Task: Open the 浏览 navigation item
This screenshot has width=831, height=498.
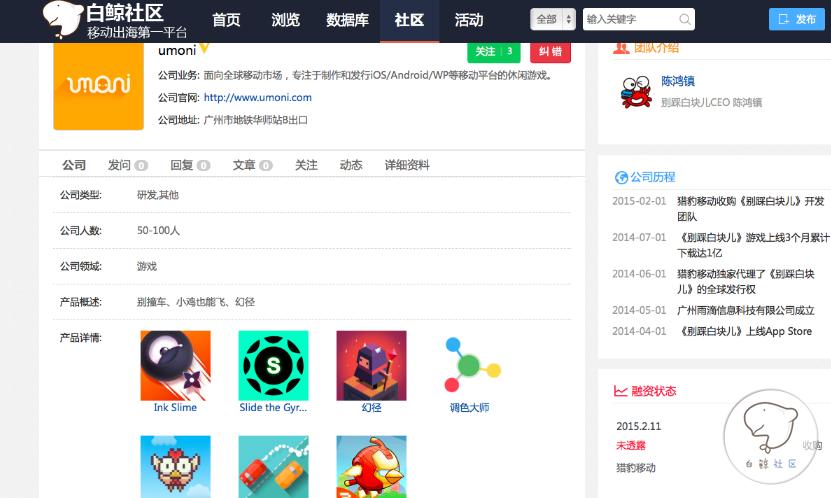Action: [x=285, y=20]
